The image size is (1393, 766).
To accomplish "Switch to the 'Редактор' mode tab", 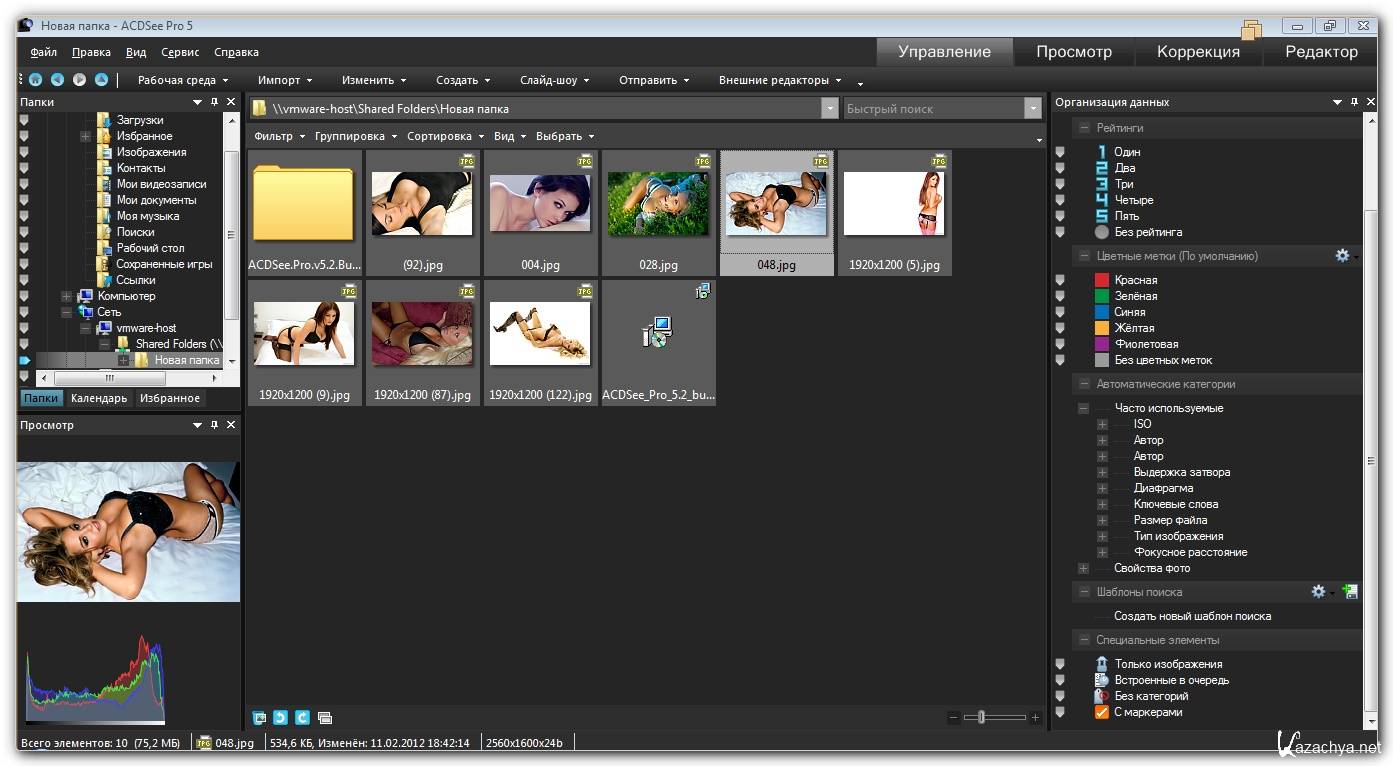I will [x=1322, y=52].
